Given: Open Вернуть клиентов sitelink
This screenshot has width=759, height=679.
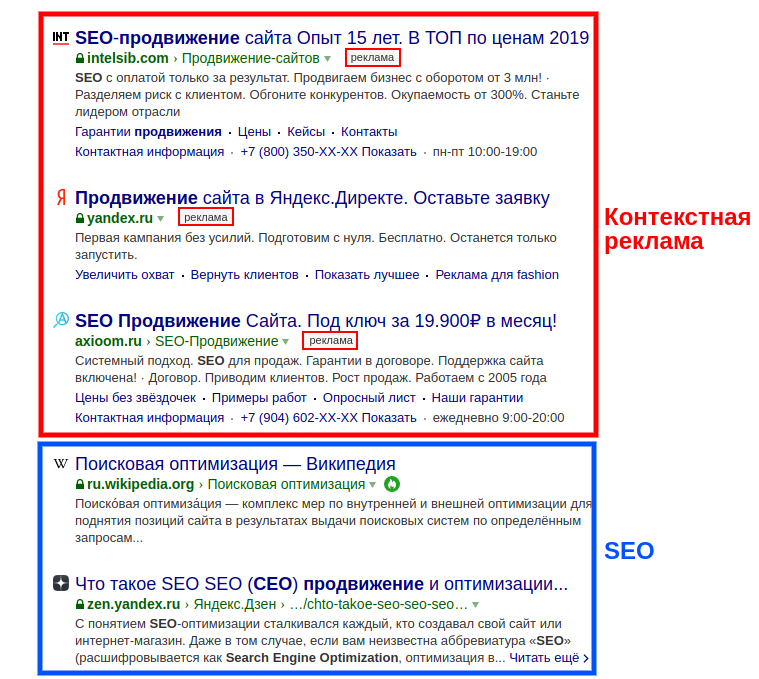Looking at the screenshot, I should click(x=244, y=274).
